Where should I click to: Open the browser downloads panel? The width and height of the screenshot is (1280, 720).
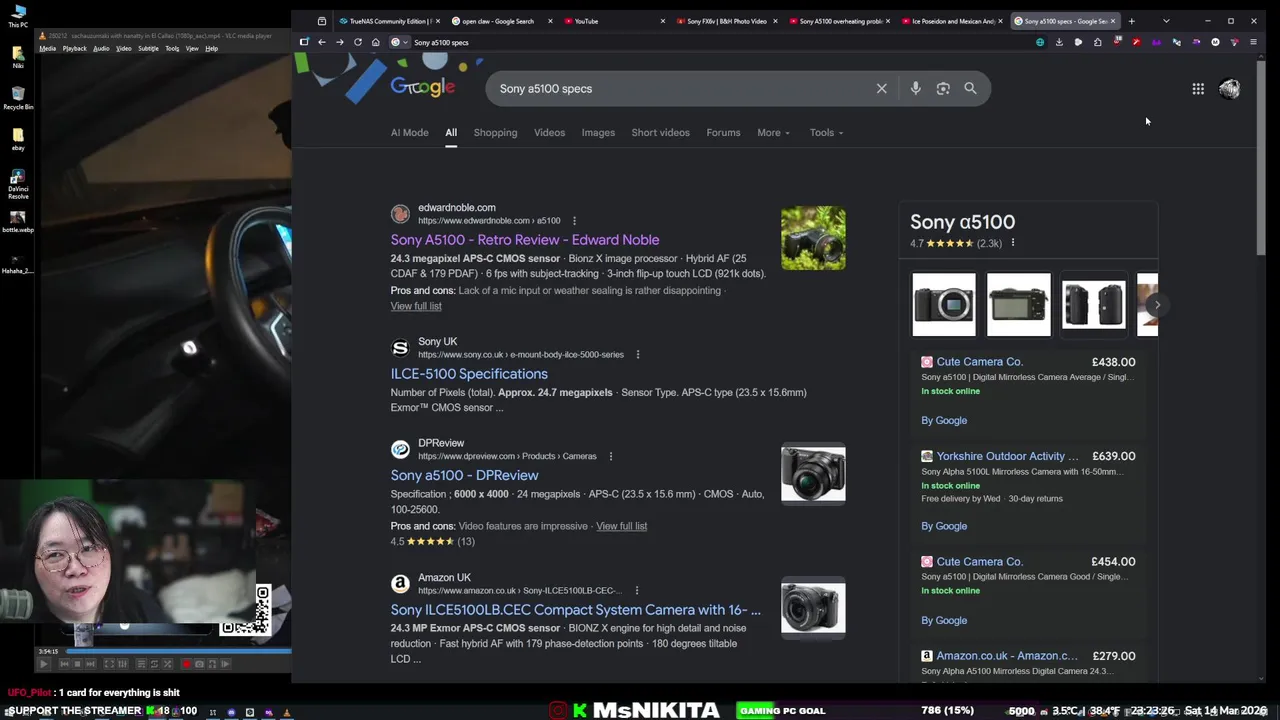click(x=1059, y=42)
